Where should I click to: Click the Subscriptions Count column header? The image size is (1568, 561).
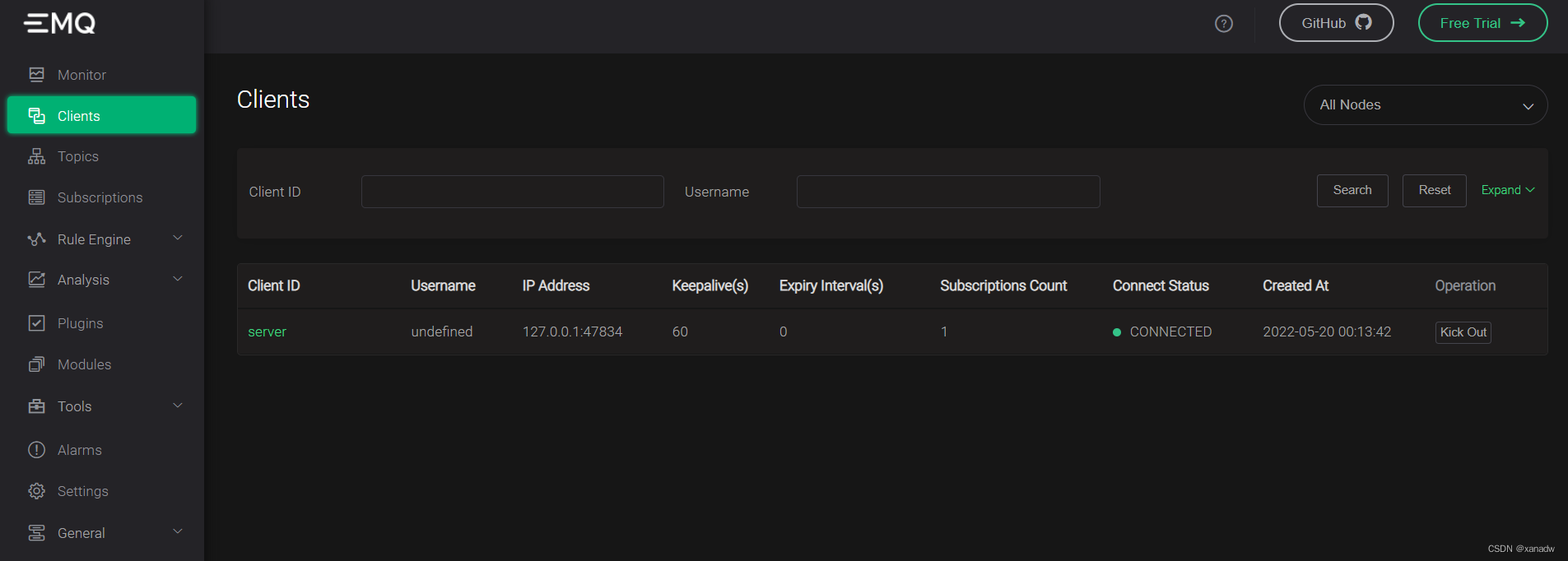(1003, 285)
